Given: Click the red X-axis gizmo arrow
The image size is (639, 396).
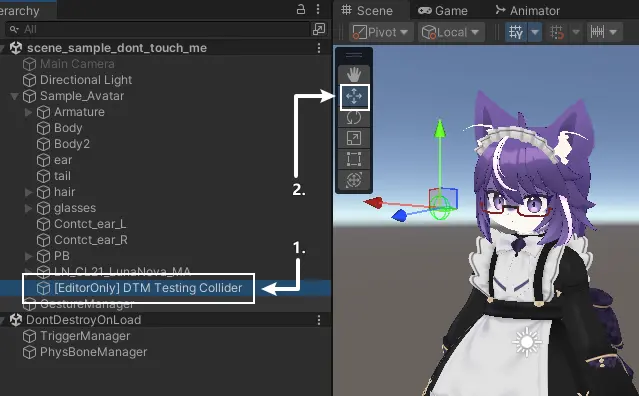Looking at the screenshot, I should (373, 202).
